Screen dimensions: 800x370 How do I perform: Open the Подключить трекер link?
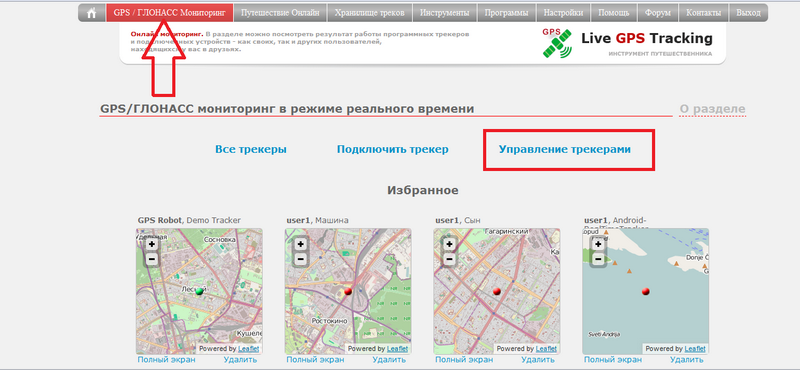(392, 150)
